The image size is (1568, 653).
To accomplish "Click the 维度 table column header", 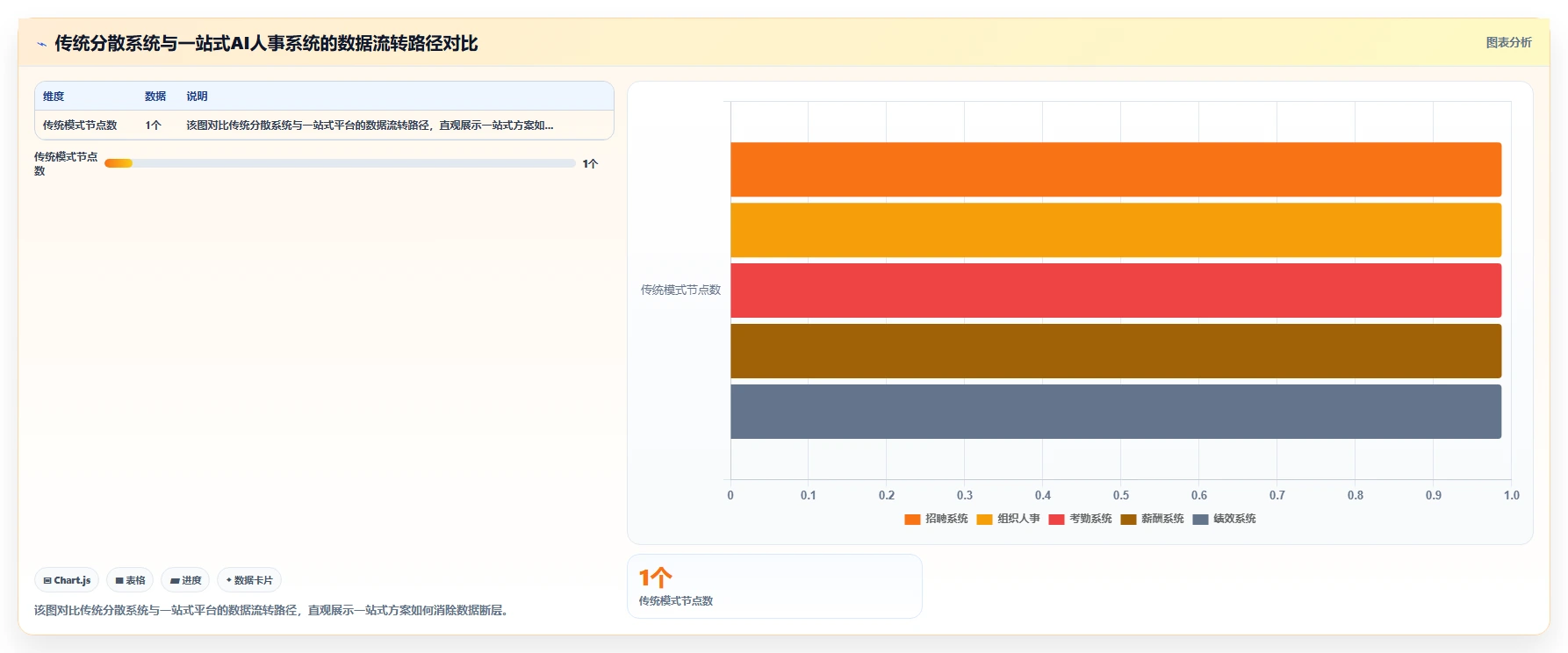I will (54, 97).
